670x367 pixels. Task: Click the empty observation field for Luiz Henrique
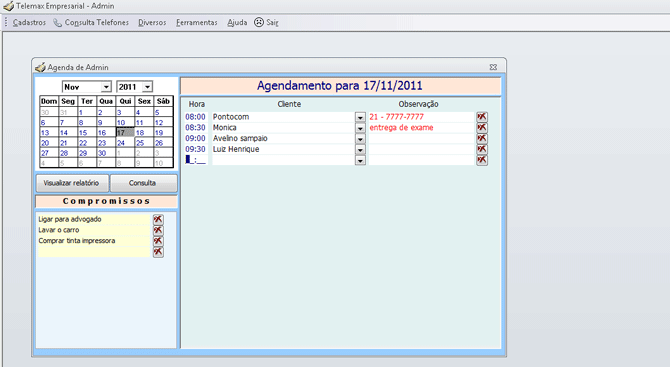(421, 149)
